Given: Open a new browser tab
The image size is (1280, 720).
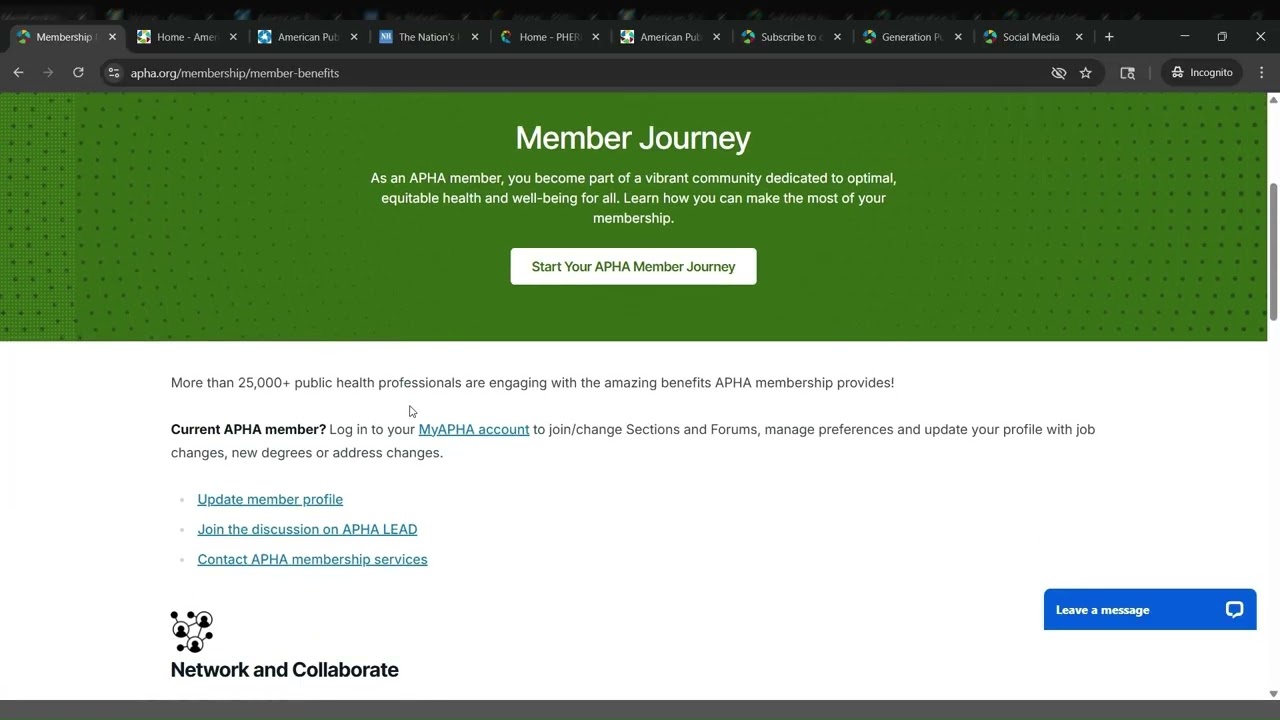Looking at the screenshot, I should (1109, 37).
